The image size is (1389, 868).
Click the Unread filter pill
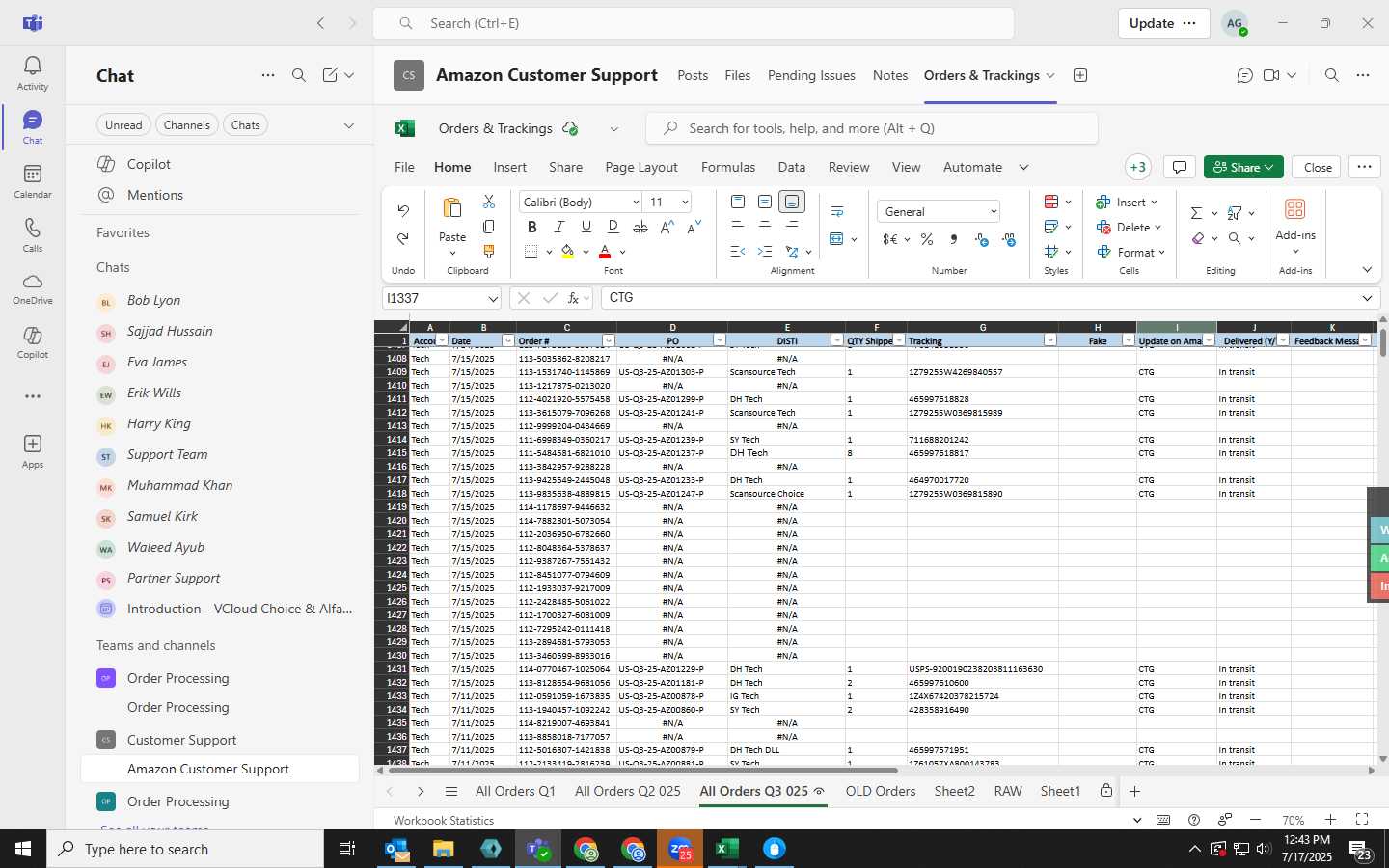123,125
